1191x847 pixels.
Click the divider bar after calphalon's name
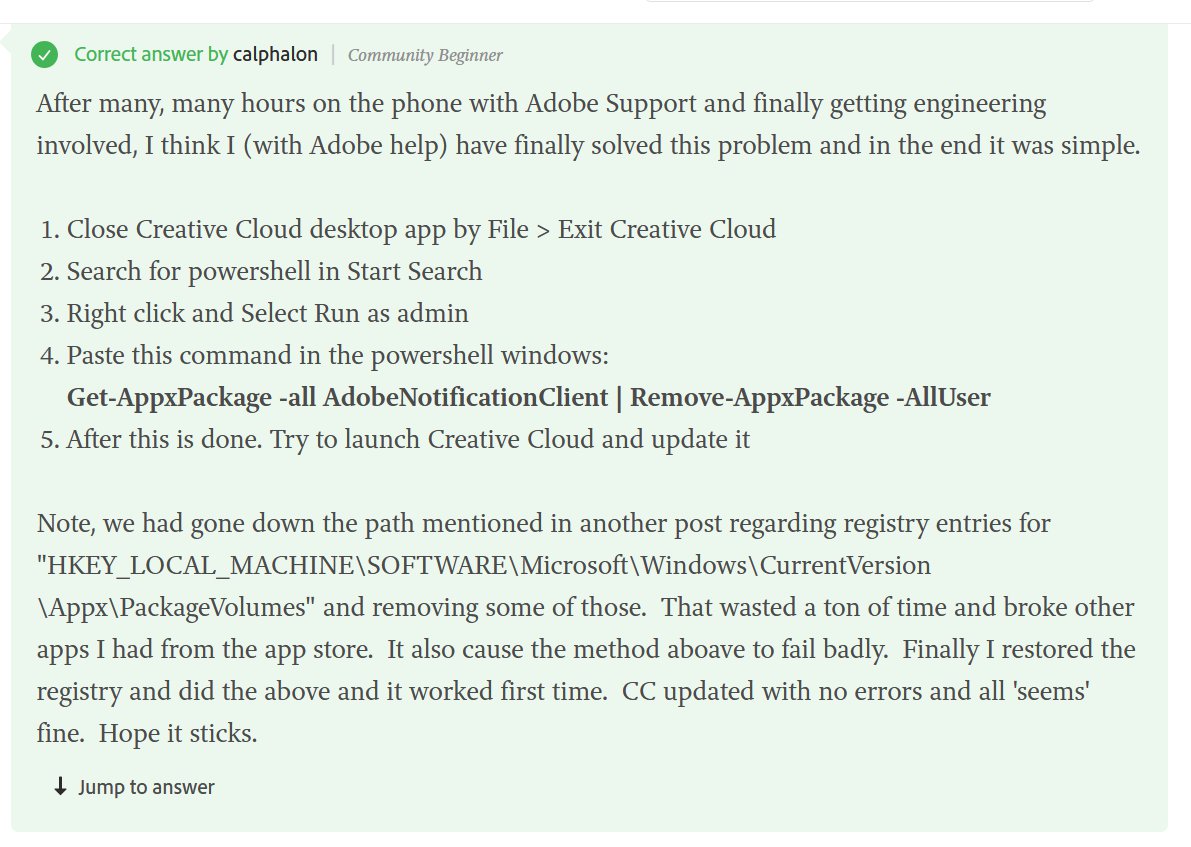[331, 54]
